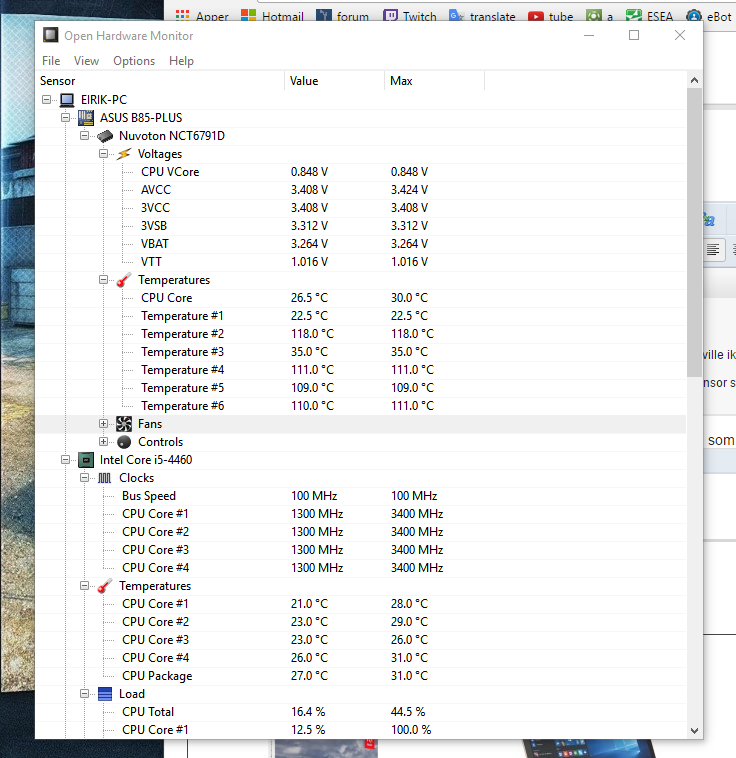Collapse the Intel Temperatures group
Image resolution: width=736 pixels, height=758 pixels.
85,586
